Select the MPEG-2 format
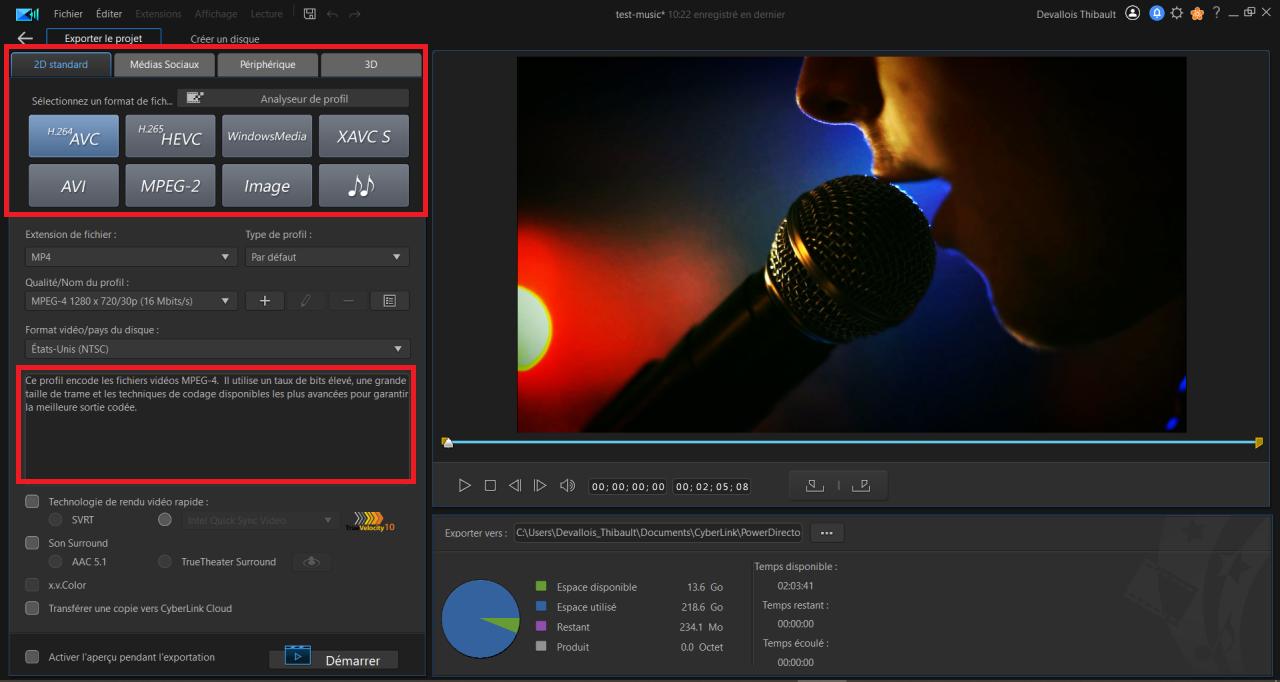 (170, 185)
